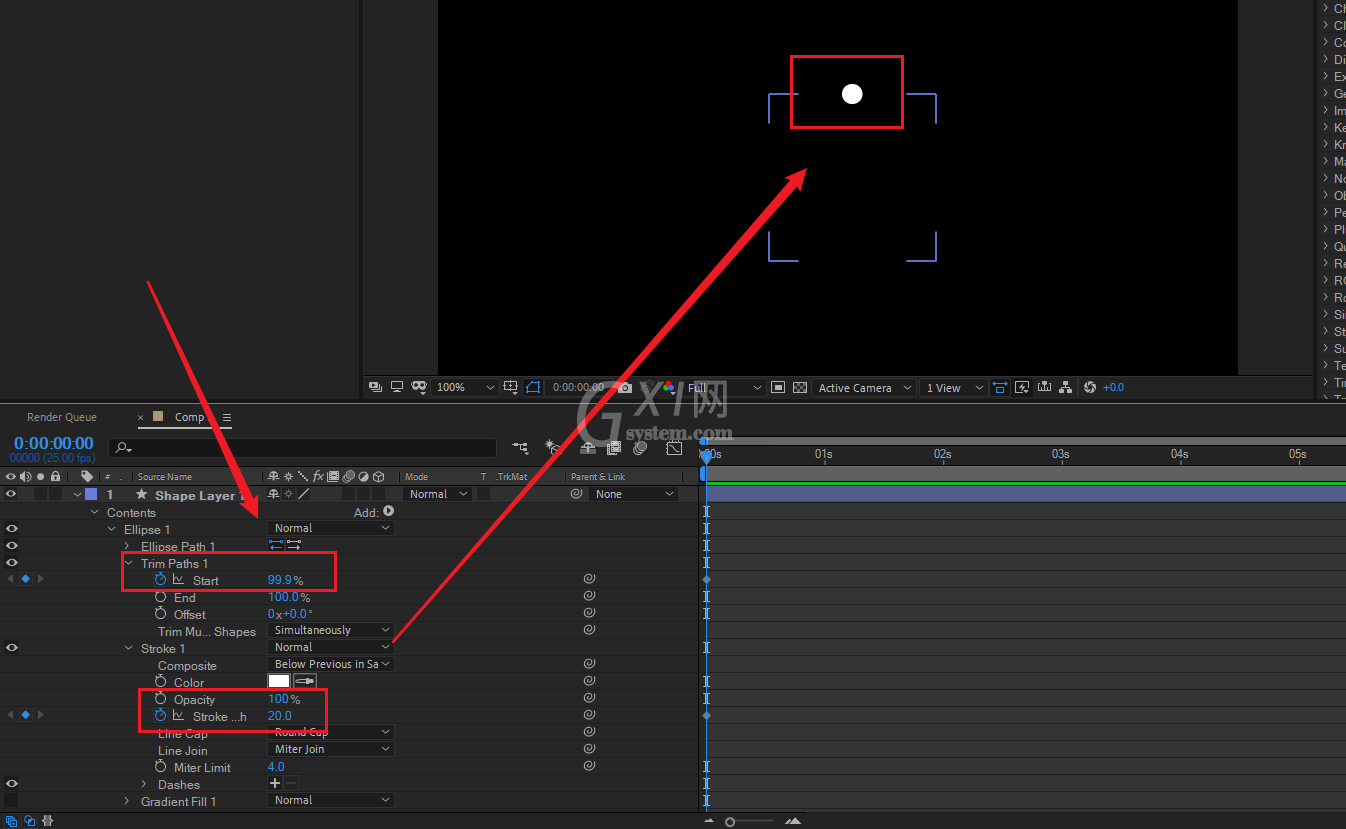
Task: Toggle pixel aspect ratio correction icon
Action: click(x=999, y=387)
